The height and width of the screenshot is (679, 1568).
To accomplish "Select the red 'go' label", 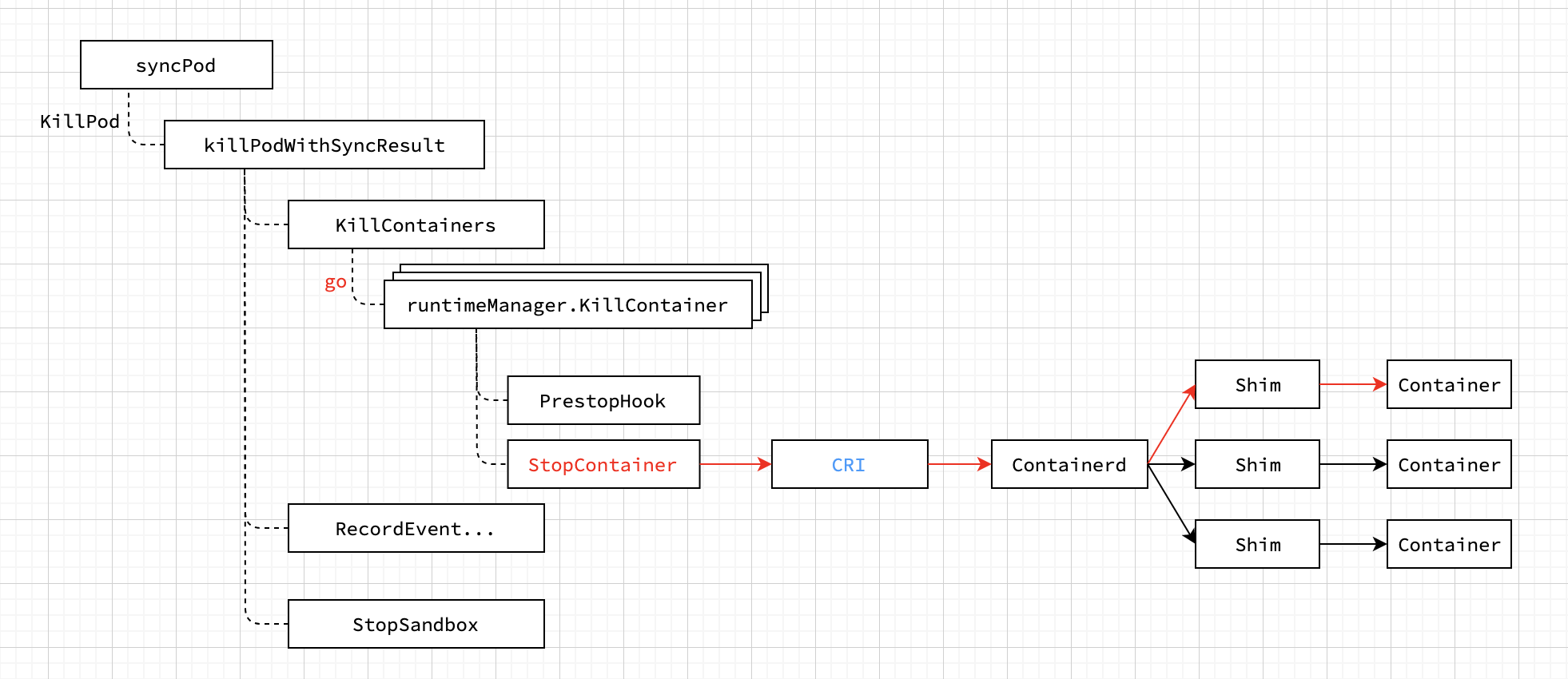I will coord(336,282).
